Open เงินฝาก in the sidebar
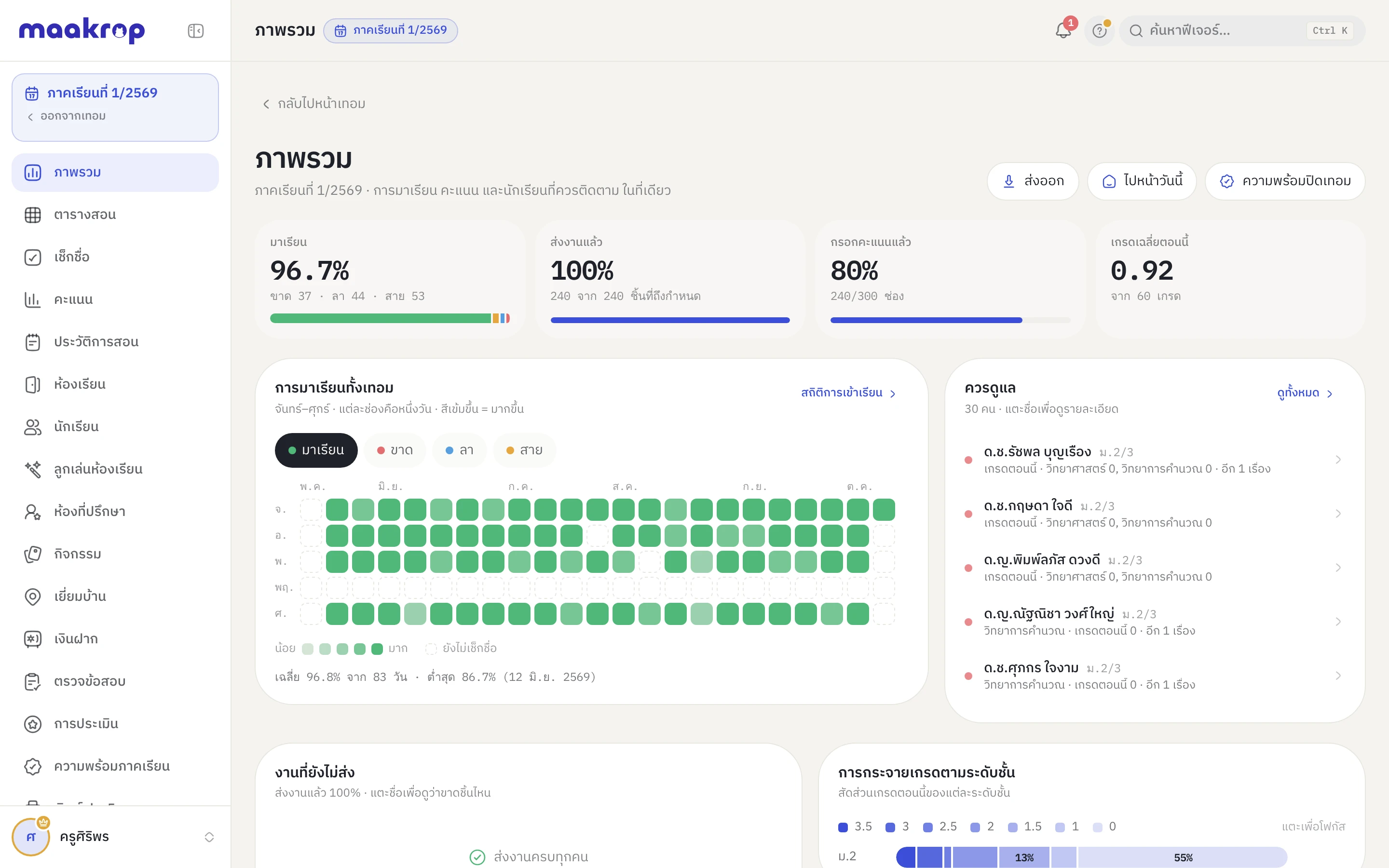 point(115,639)
